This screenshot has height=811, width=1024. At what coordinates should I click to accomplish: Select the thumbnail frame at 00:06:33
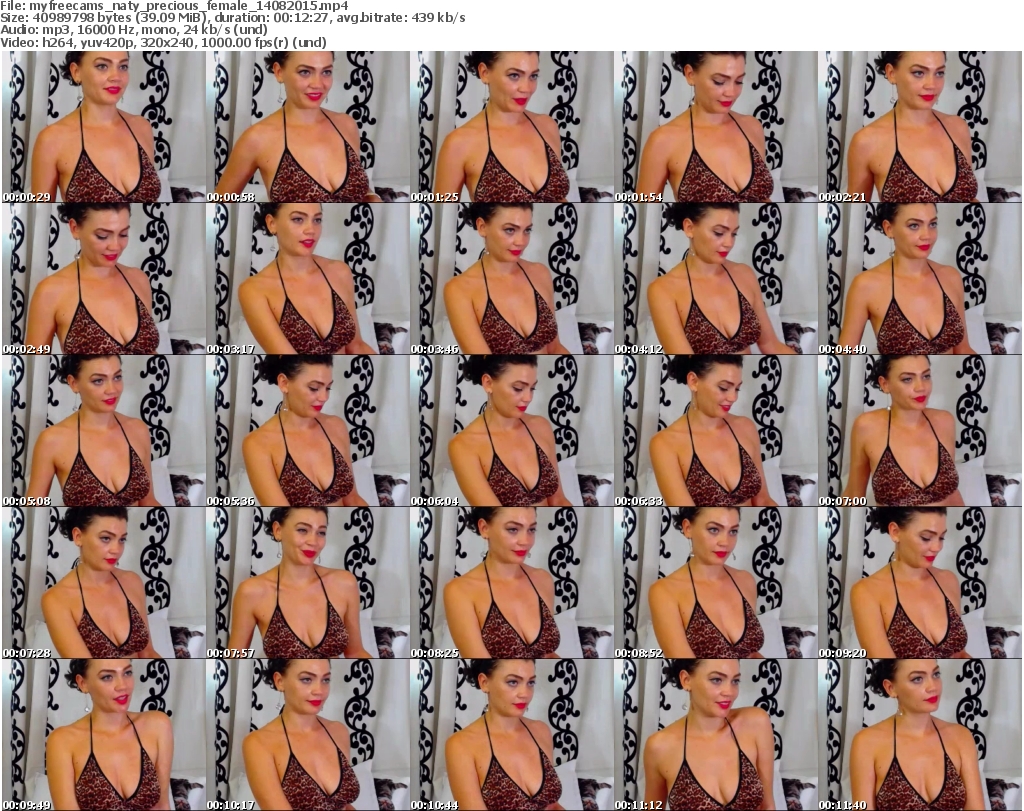pos(716,431)
